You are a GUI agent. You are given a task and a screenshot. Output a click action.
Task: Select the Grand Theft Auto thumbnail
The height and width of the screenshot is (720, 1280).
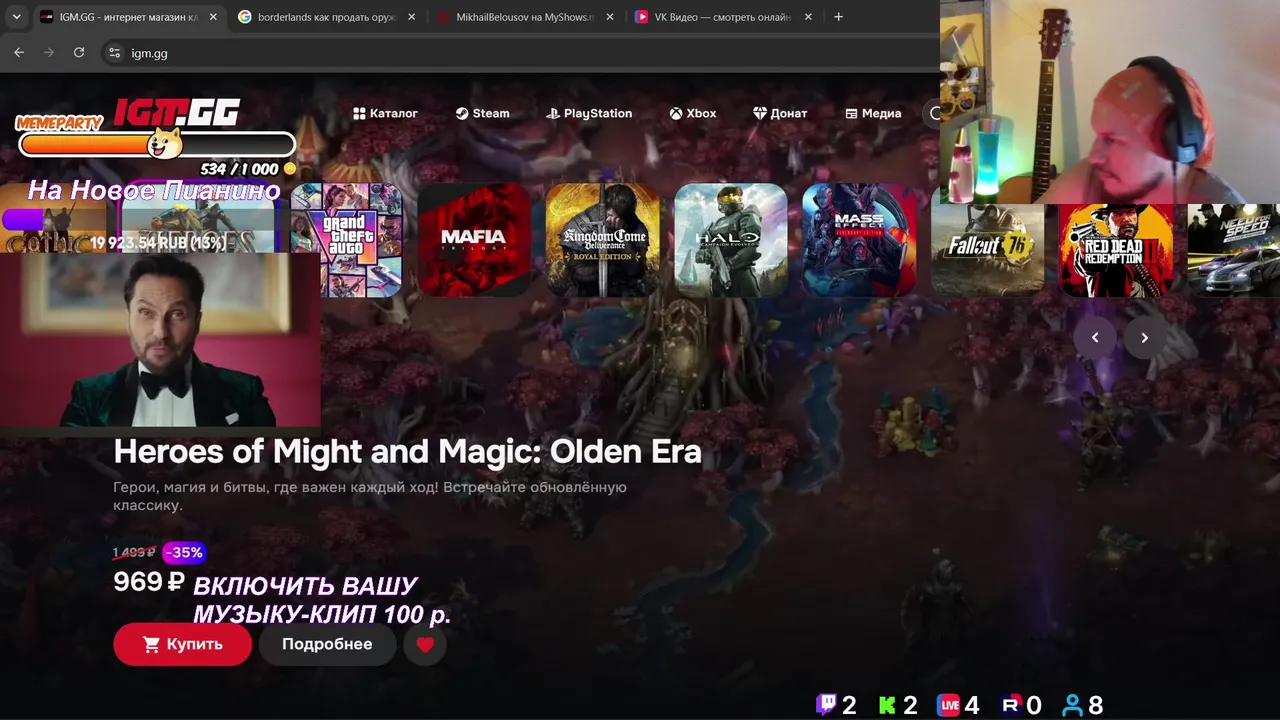[346, 240]
